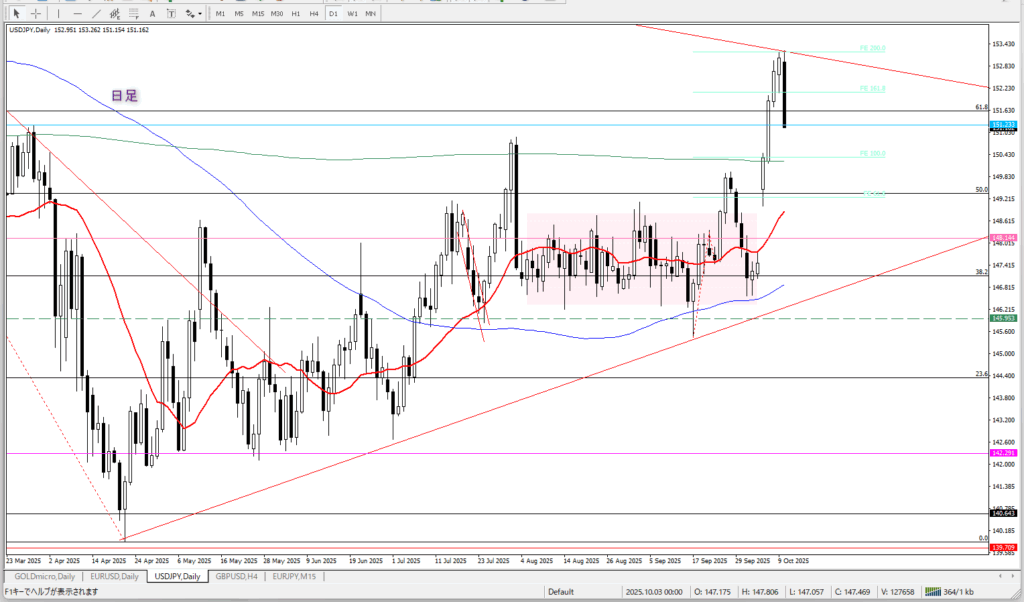This screenshot has height=602, width=1024.
Task: Click the pink 148.144 price level label
Action: point(1004,238)
